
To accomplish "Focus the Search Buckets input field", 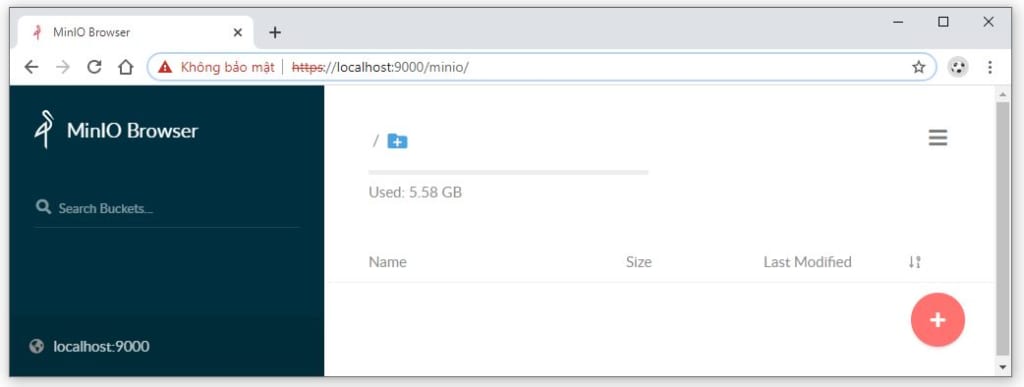I will [x=167, y=208].
